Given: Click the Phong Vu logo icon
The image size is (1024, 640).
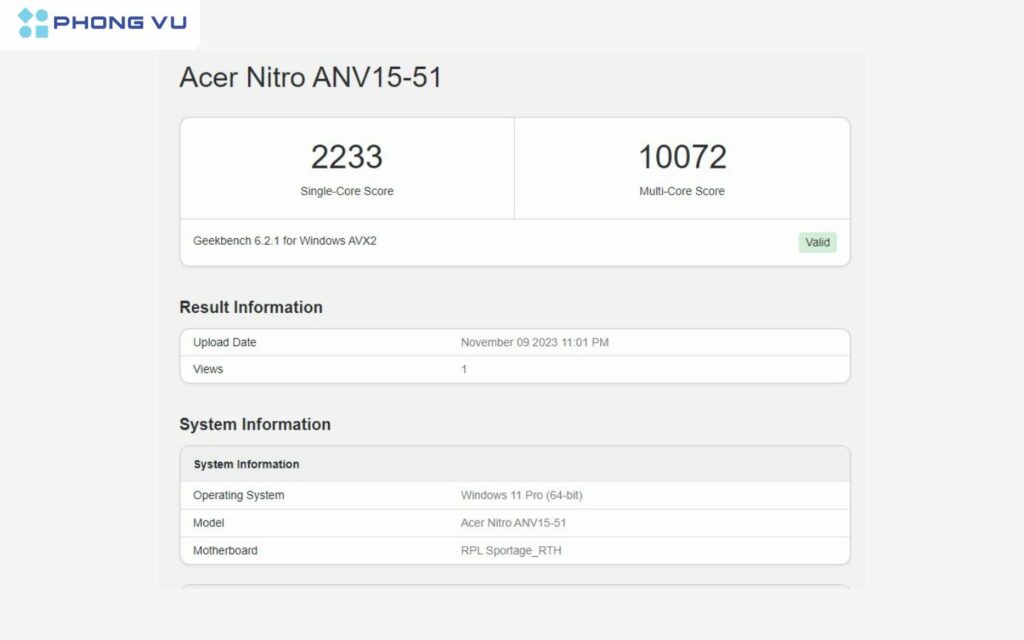Looking at the screenshot, I should tap(33, 23).
